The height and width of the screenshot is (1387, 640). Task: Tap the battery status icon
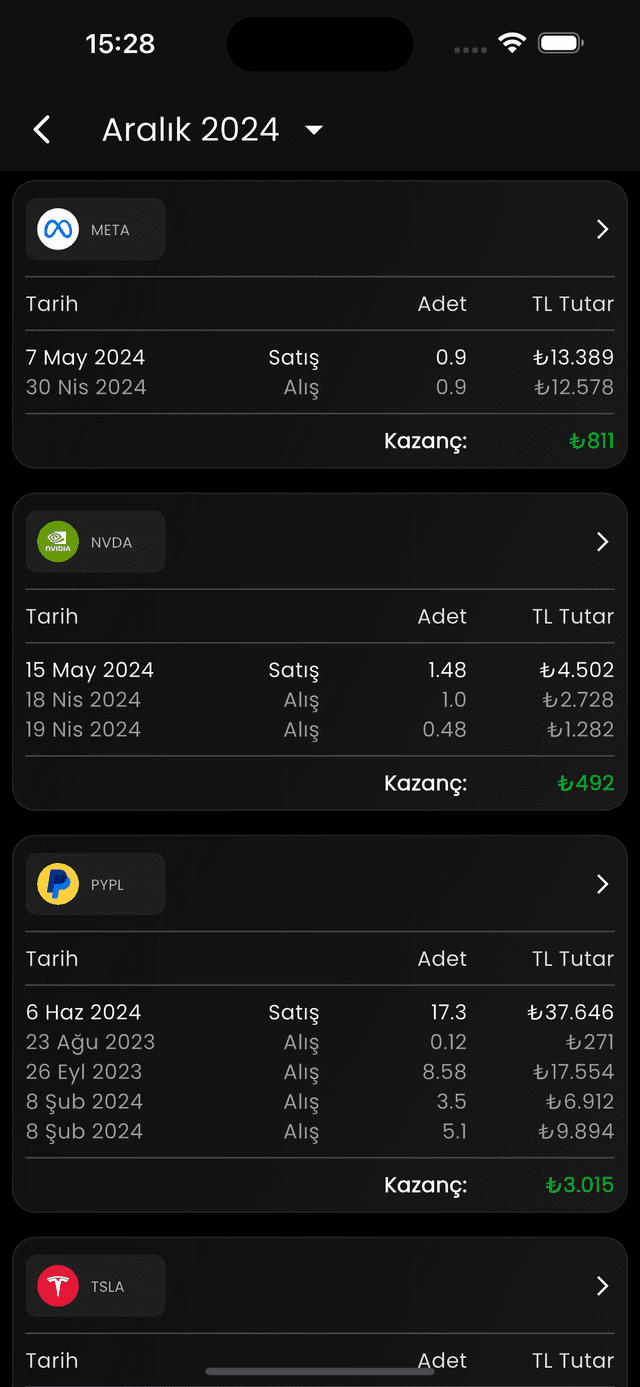[x=561, y=43]
